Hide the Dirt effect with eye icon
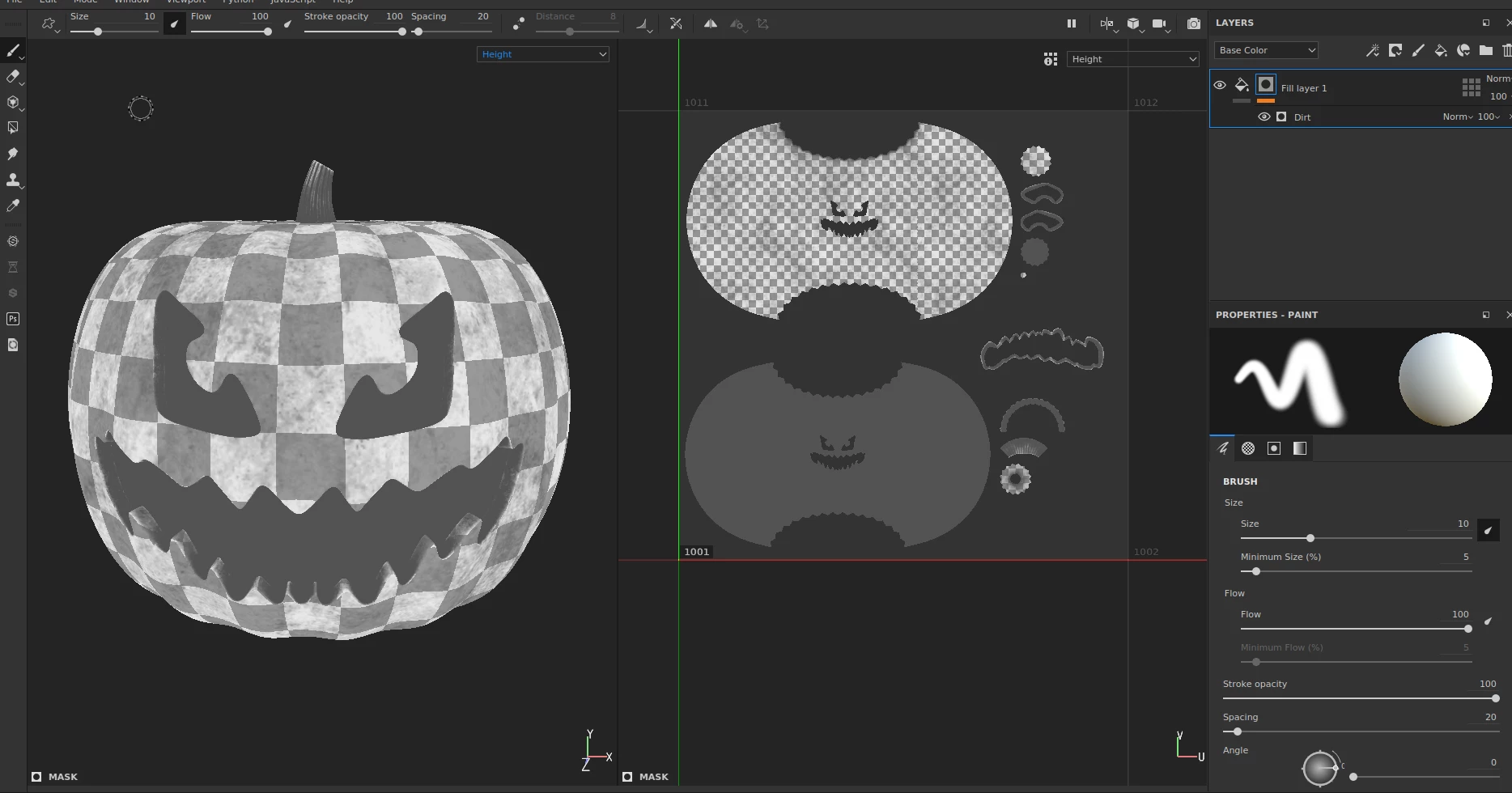This screenshot has width=1512, height=793. (1264, 117)
